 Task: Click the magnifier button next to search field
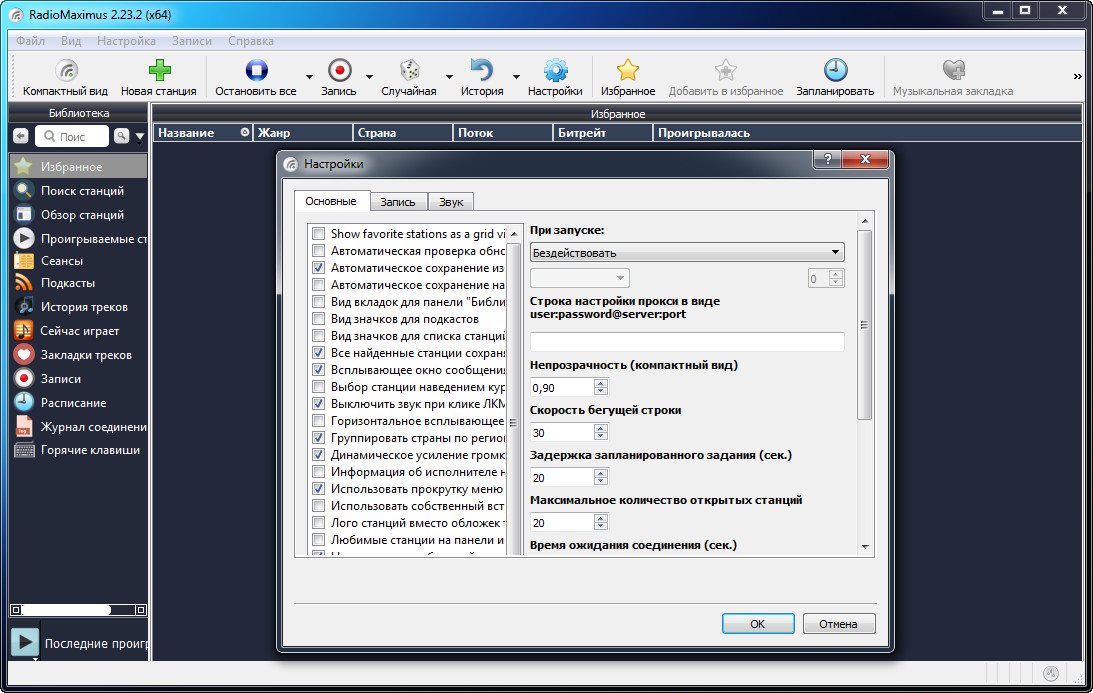click(121, 136)
